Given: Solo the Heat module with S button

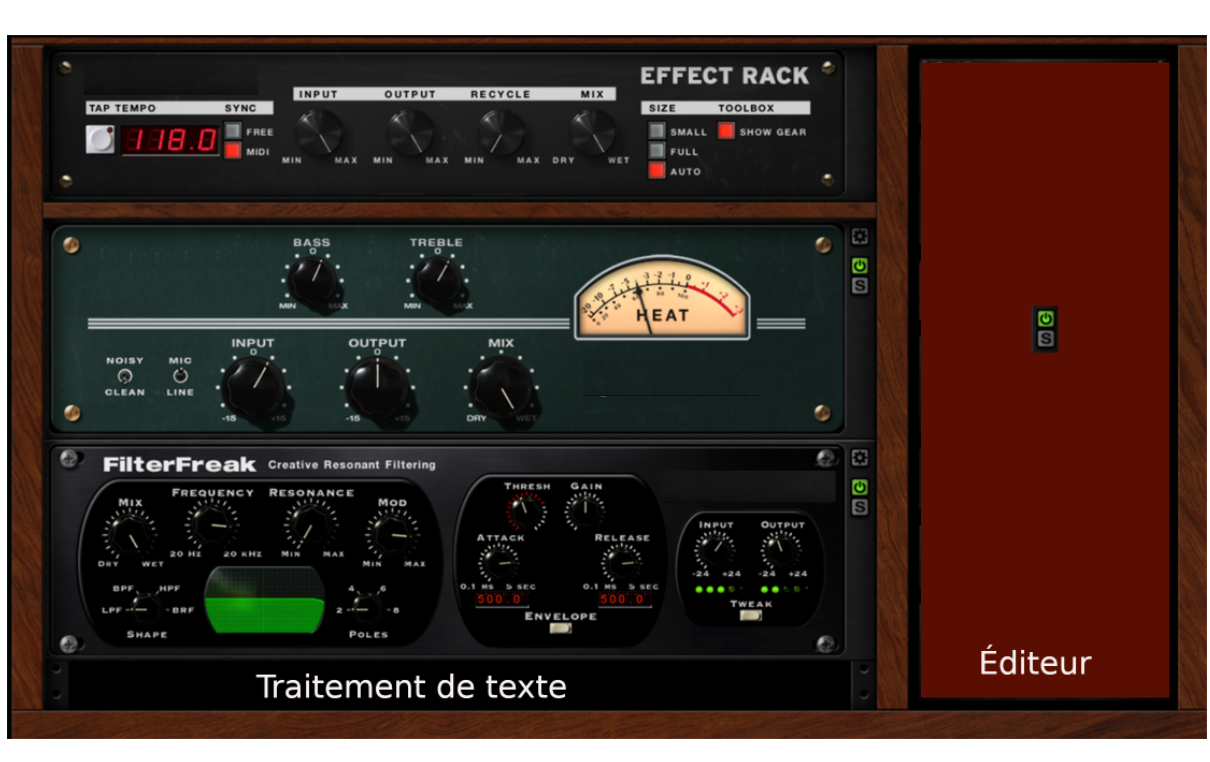Looking at the screenshot, I should (859, 286).
